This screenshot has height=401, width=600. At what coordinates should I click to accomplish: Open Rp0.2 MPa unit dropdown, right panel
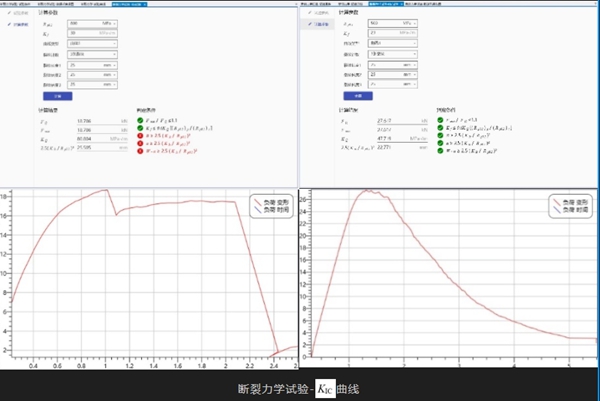coord(415,24)
